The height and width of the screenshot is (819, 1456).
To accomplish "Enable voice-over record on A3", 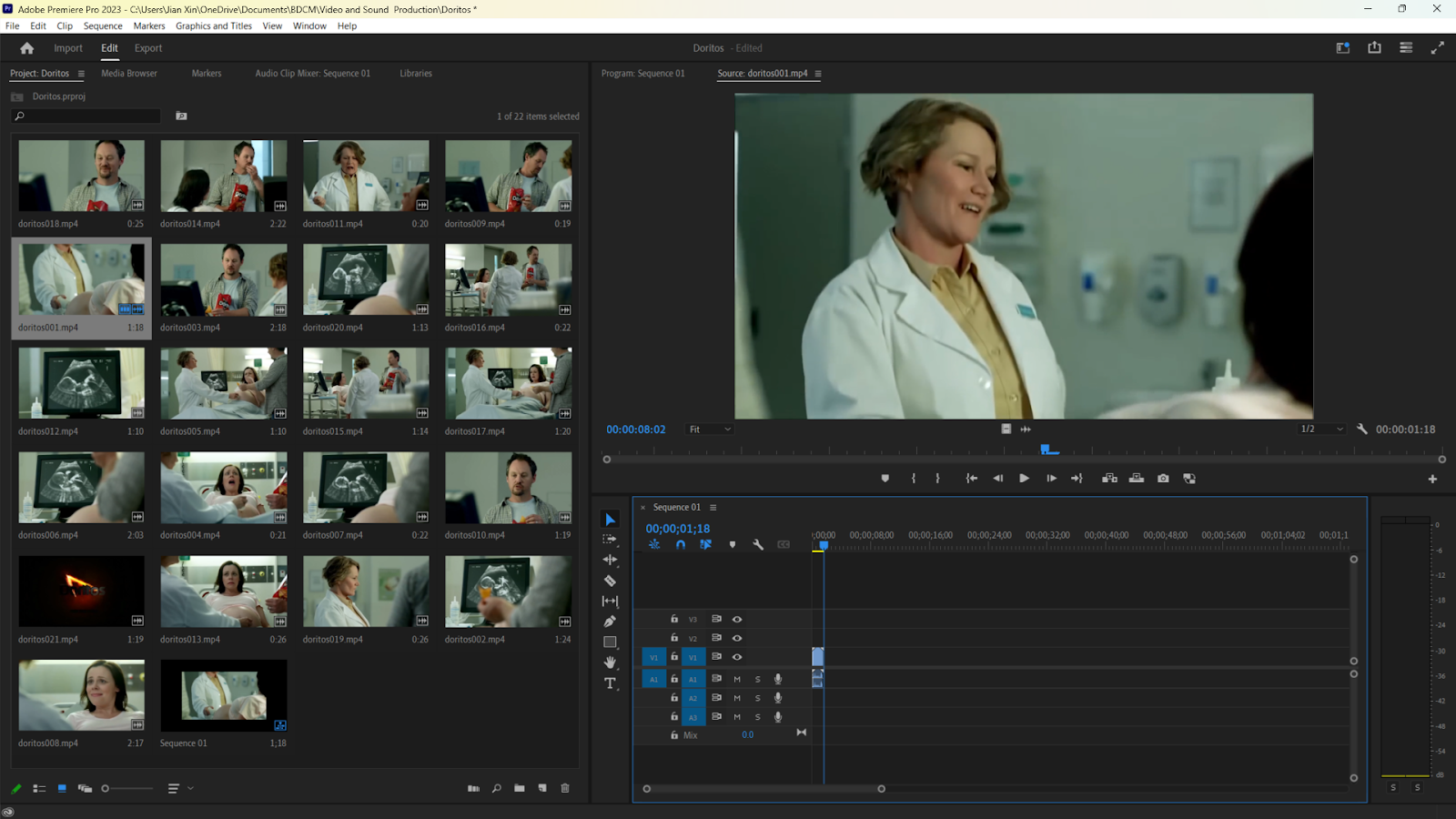I will (x=778, y=717).
